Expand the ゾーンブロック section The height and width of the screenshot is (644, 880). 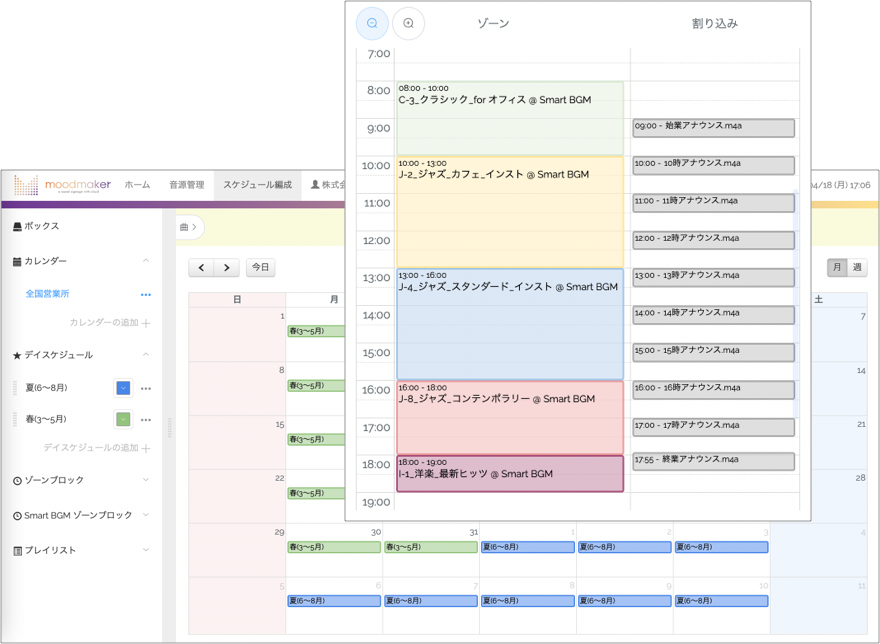(146, 480)
